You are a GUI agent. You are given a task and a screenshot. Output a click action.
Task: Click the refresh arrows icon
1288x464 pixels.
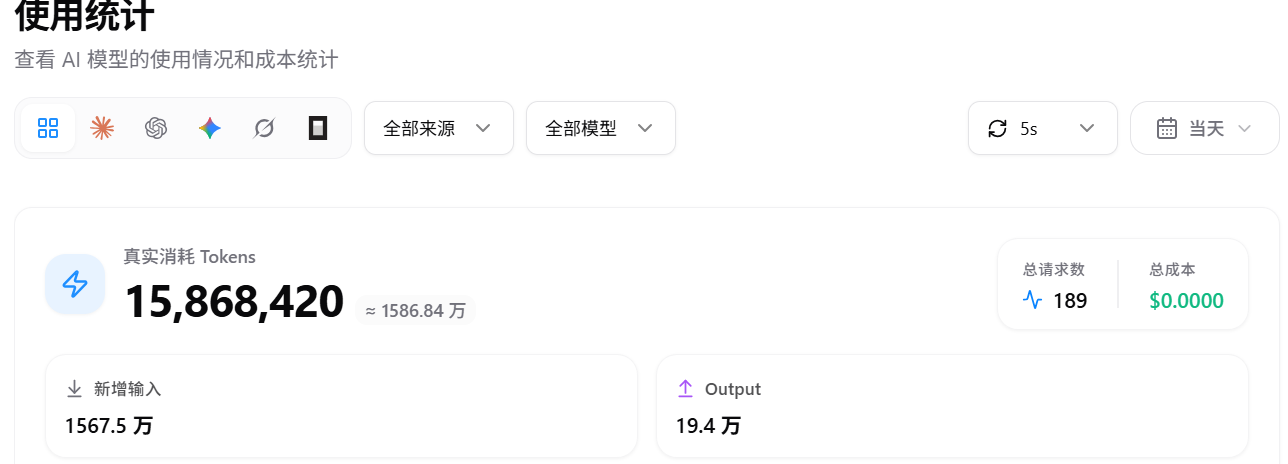(997, 128)
